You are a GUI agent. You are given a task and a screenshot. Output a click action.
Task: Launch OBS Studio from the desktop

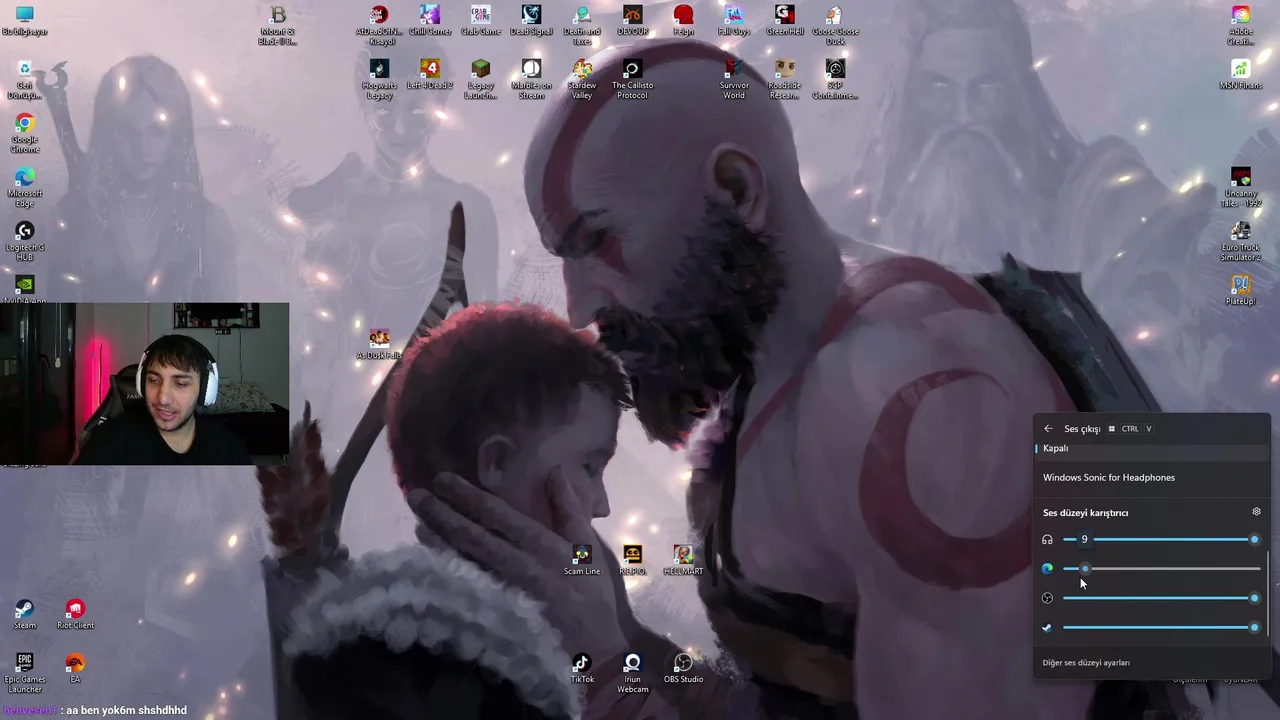(x=683, y=668)
